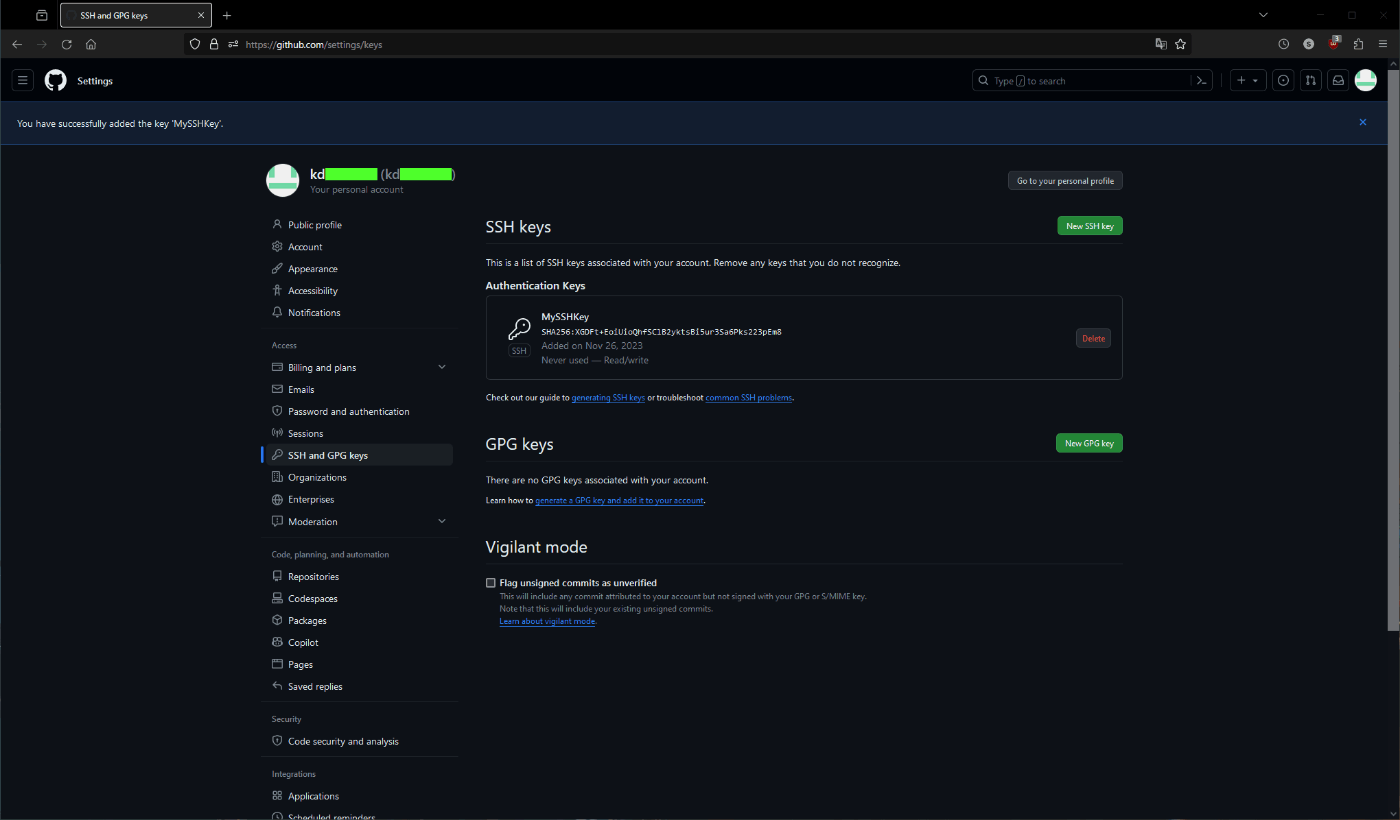Open a new browser tab
The width and height of the screenshot is (1400, 820).
(227, 15)
